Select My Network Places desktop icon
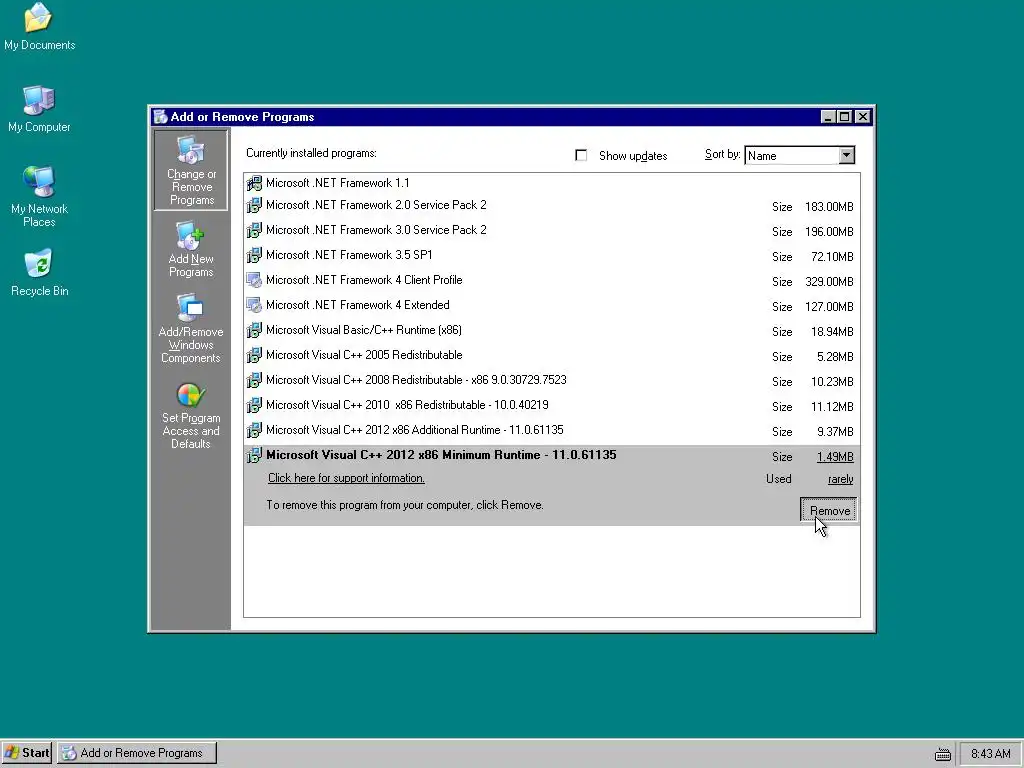This screenshot has width=1024, height=768. (x=39, y=196)
